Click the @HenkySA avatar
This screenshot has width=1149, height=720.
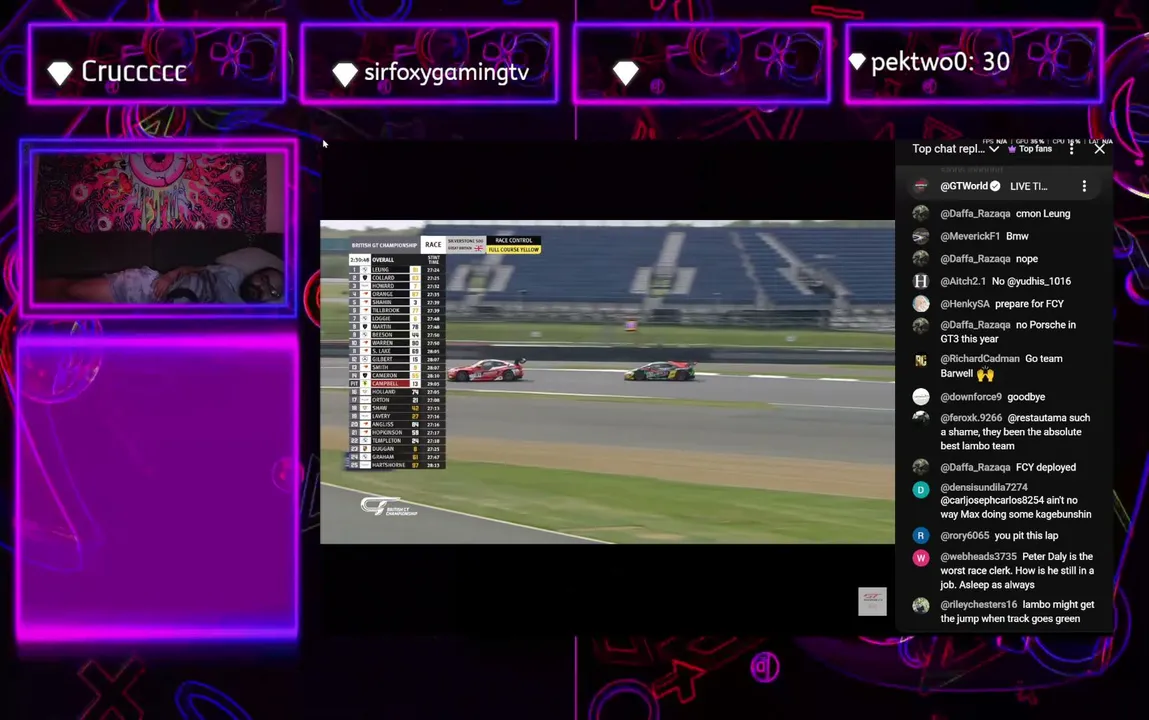tap(921, 303)
